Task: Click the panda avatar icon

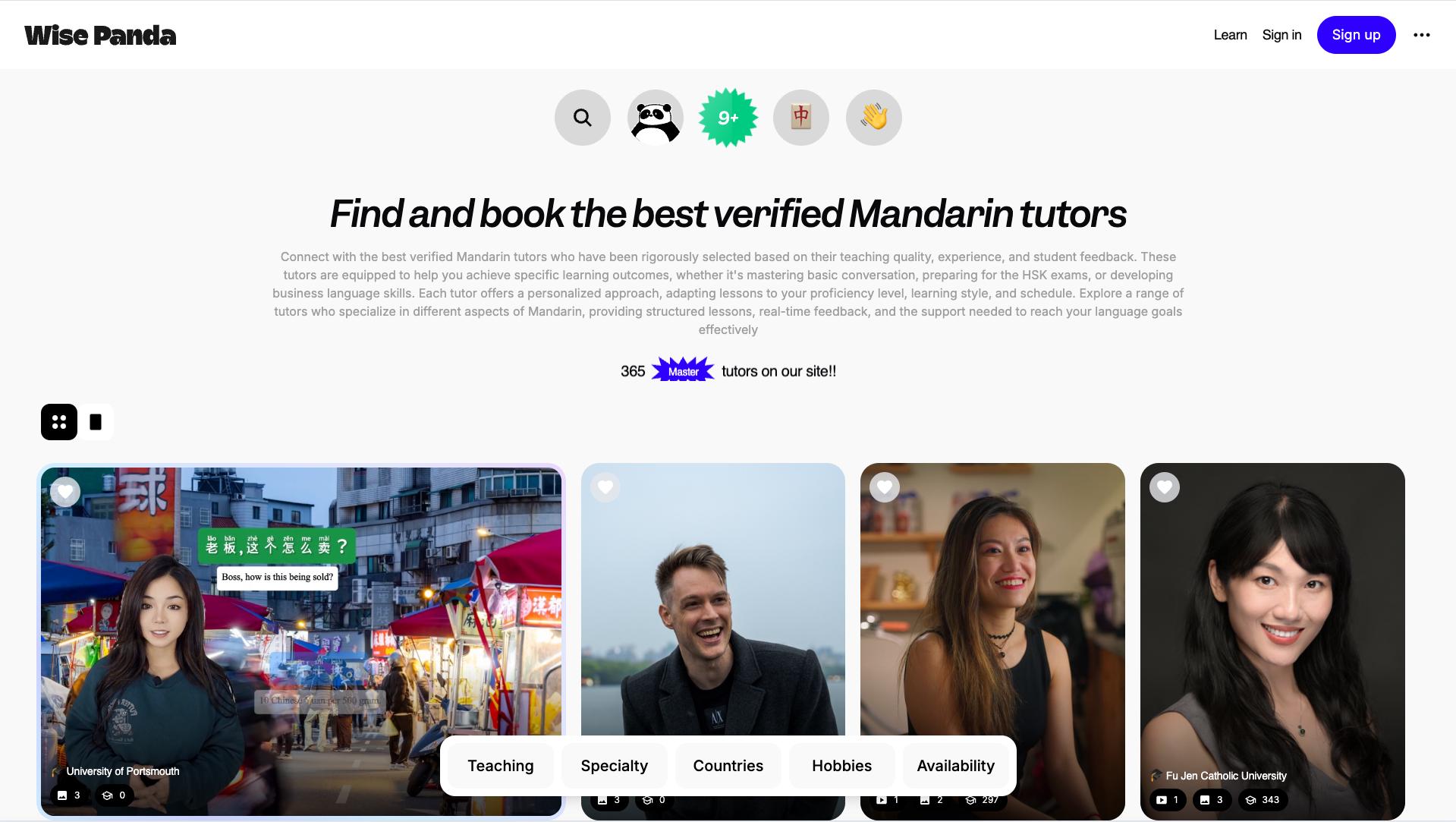Action: (x=655, y=118)
